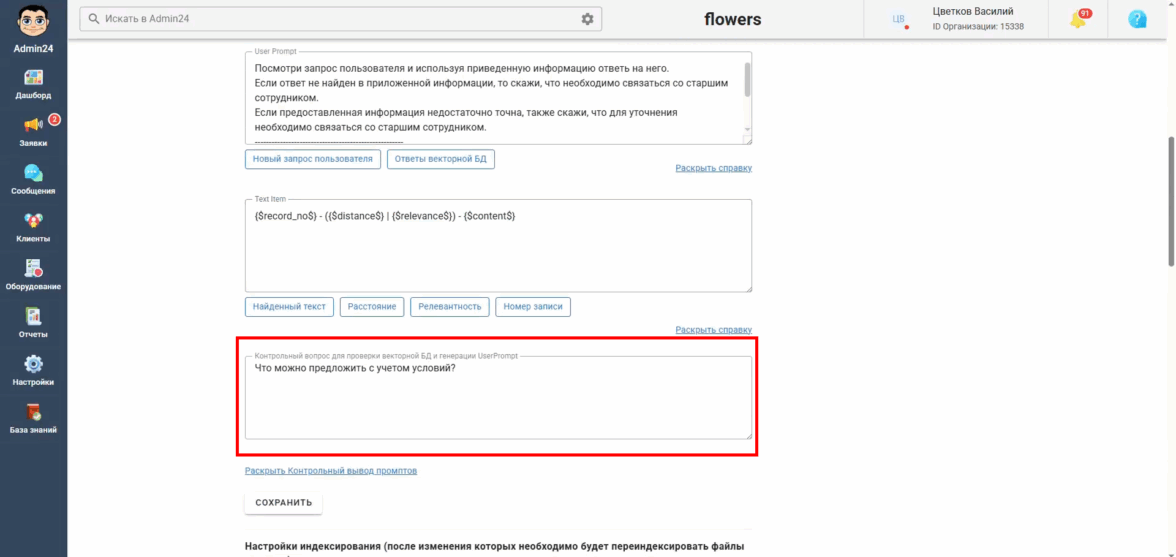Click the Admin24 avatar logo
The width and height of the screenshot is (1176, 557).
(33, 22)
